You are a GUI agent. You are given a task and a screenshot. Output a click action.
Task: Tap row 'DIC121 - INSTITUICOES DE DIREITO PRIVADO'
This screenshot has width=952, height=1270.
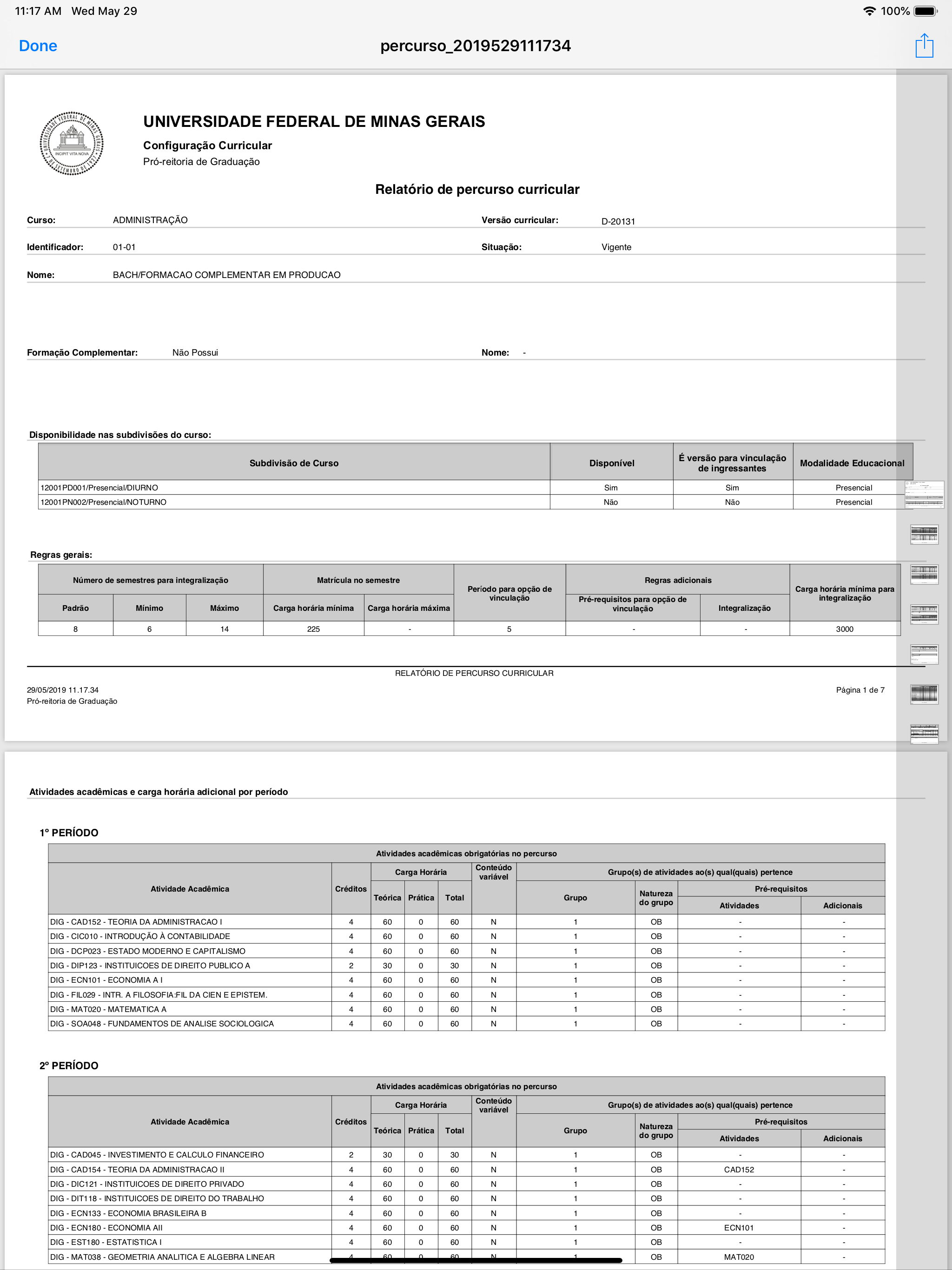466,1184
